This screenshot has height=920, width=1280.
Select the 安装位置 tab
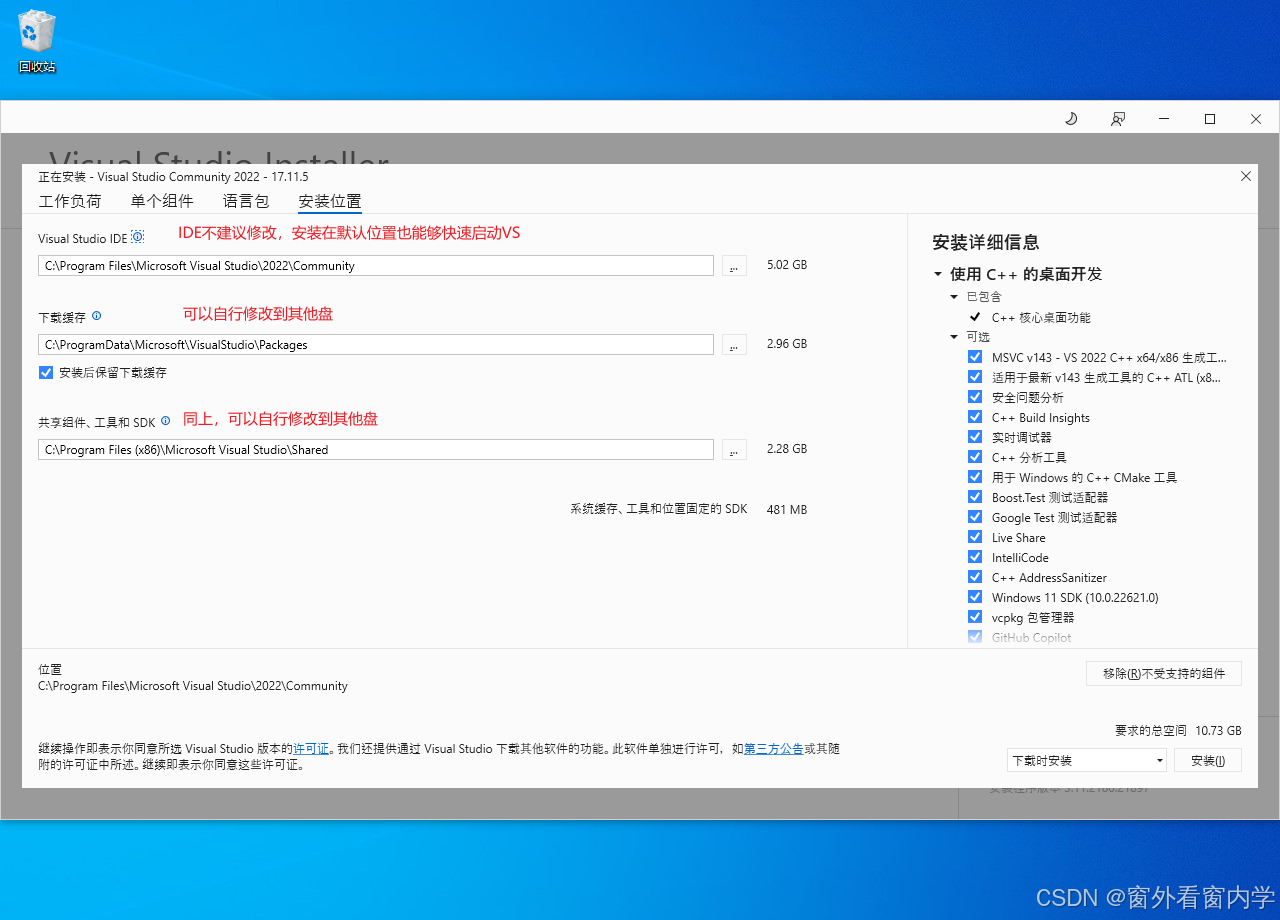[x=330, y=201]
